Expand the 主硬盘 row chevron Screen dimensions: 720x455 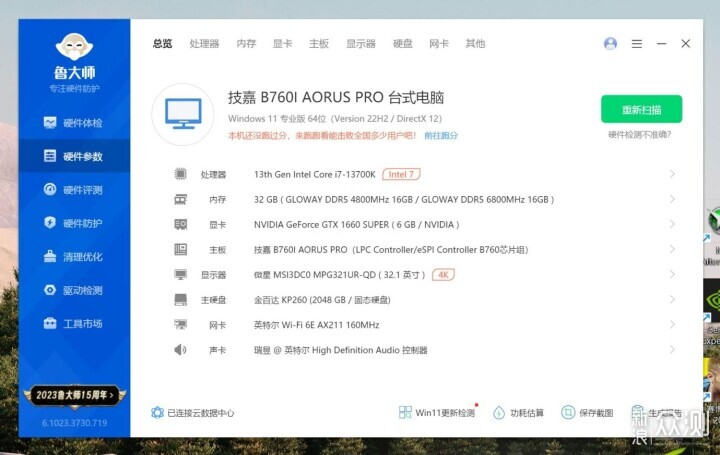[672, 300]
